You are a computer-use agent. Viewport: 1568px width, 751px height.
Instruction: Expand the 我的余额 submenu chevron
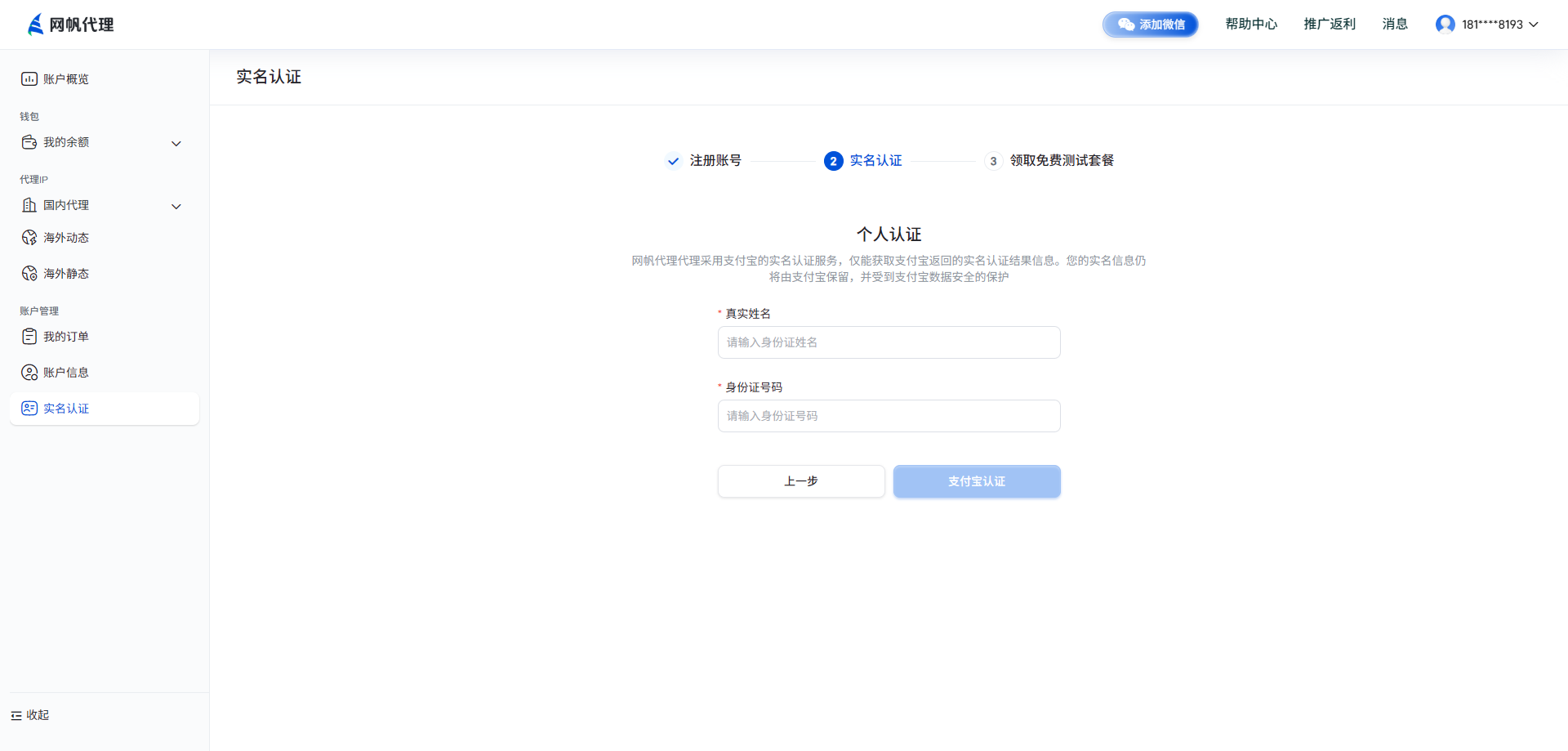point(176,144)
